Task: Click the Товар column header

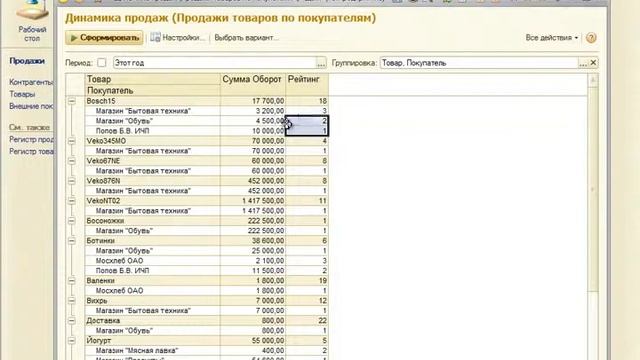Action: (x=152, y=79)
